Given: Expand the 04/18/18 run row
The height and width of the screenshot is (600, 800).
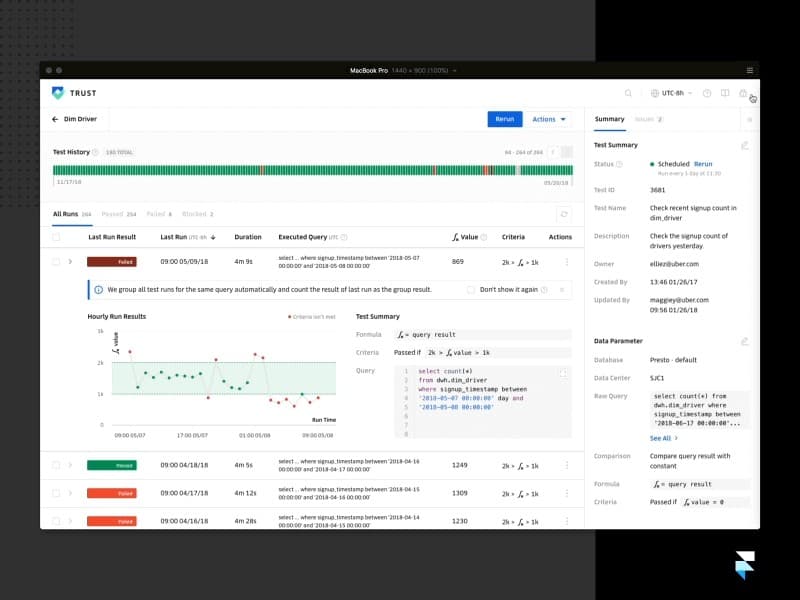Looking at the screenshot, I should coord(70,465).
